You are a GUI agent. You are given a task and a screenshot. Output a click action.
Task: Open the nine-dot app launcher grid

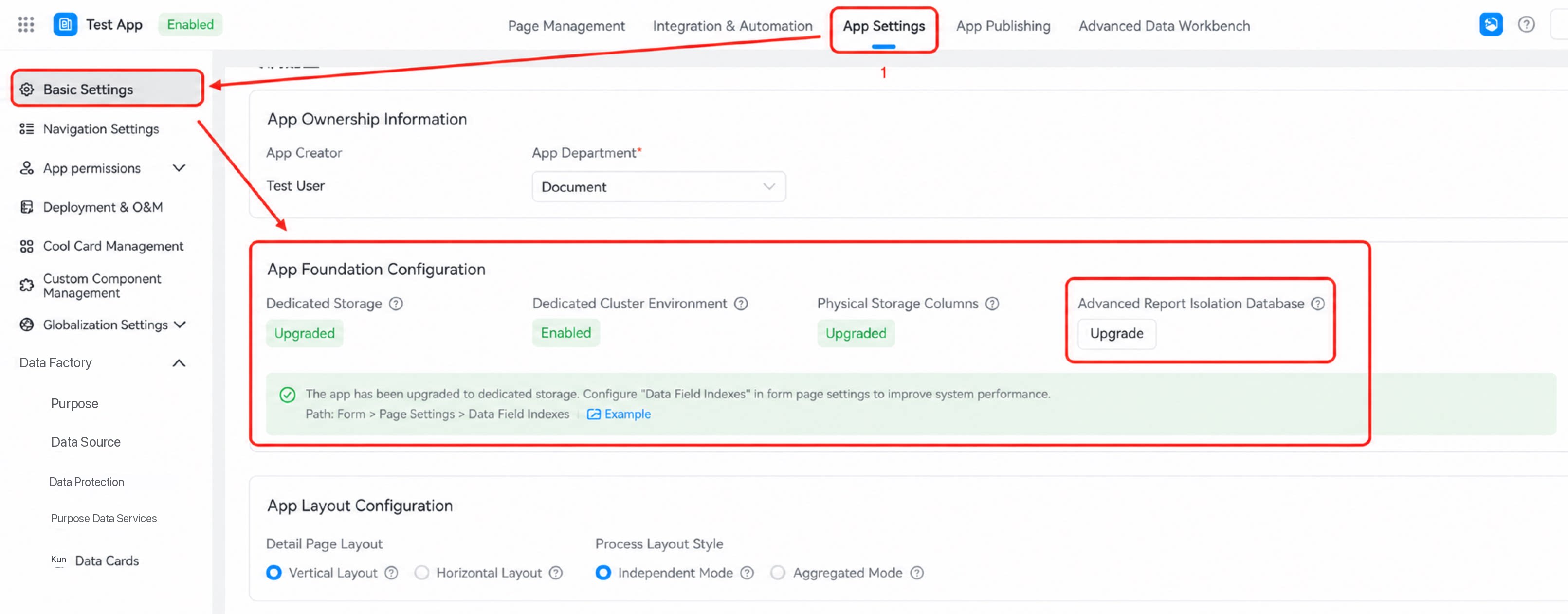[x=26, y=24]
